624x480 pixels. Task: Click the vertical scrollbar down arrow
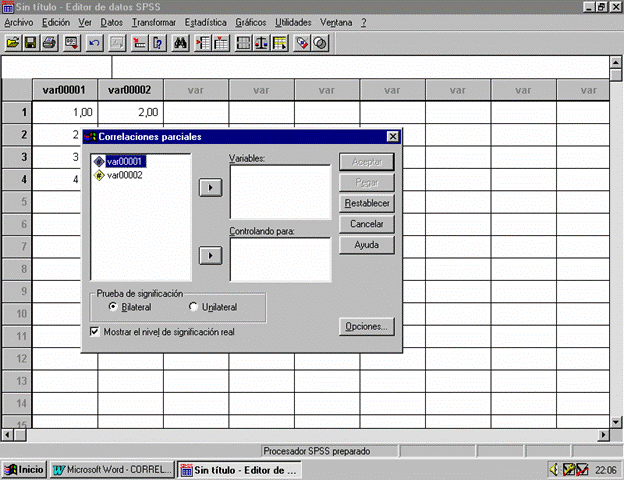[x=616, y=422]
